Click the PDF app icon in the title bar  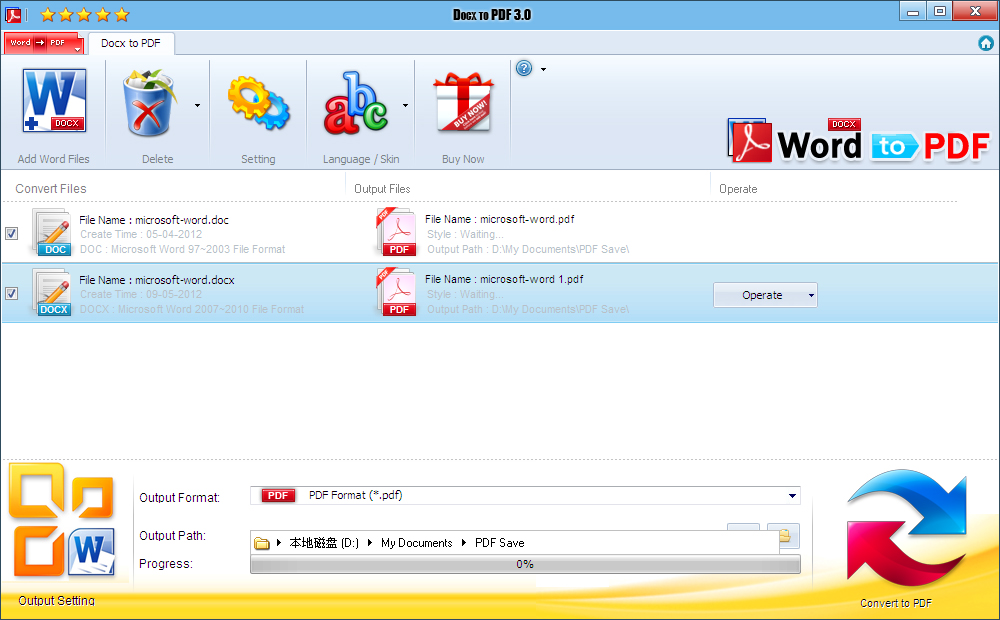(x=13, y=14)
